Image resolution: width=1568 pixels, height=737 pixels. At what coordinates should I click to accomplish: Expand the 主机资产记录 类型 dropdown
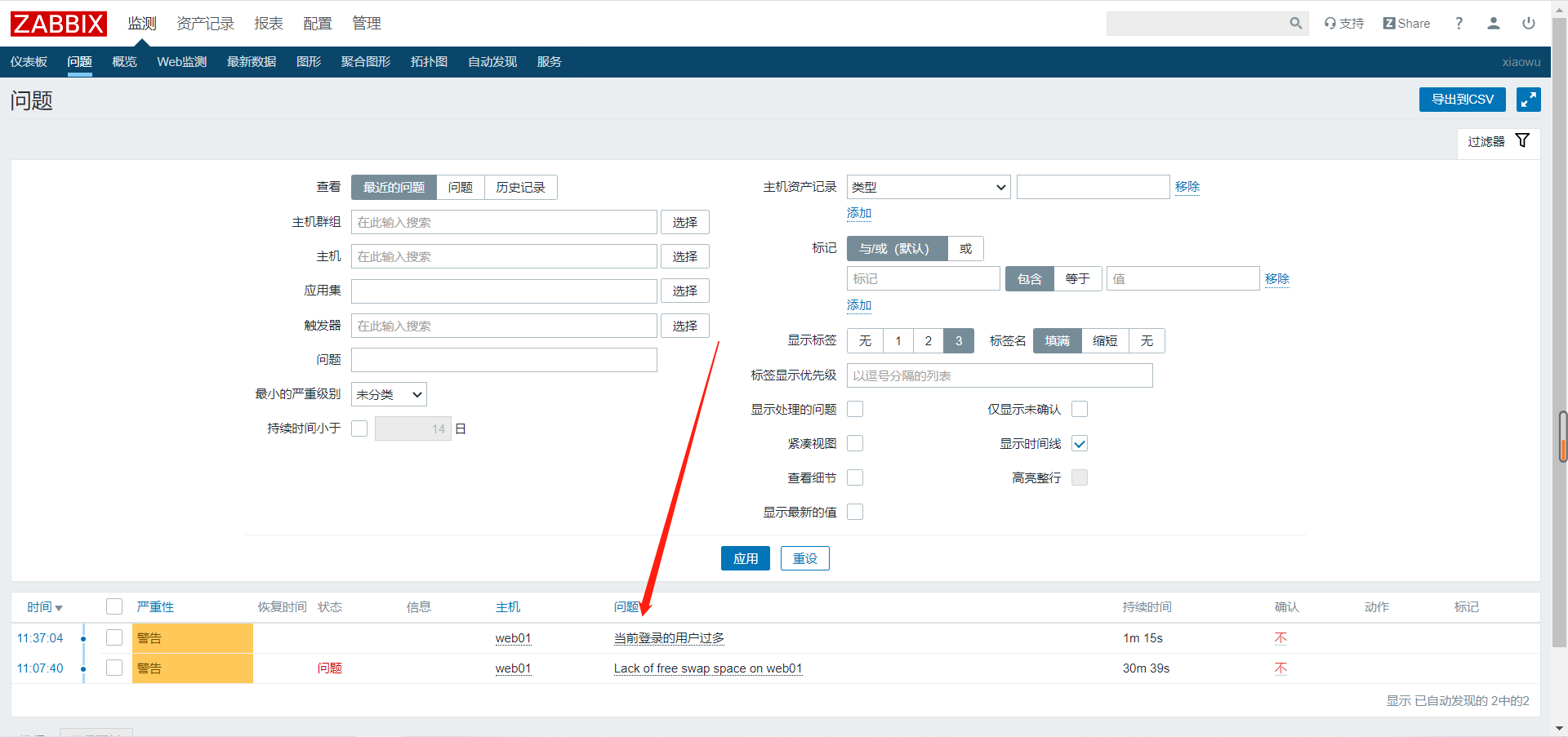coord(928,187)
